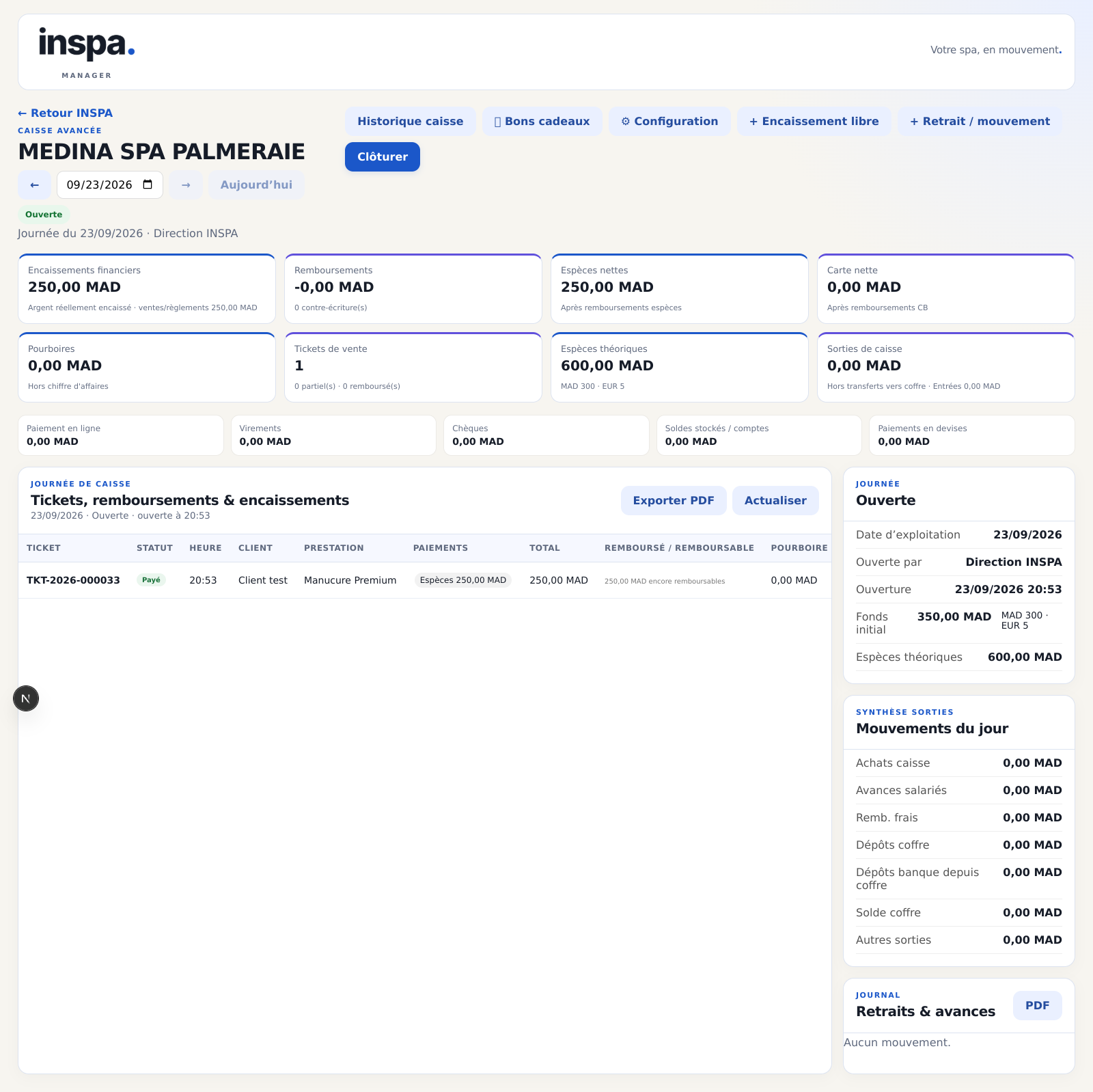Follow the Retour INSPA link

(x=66, y=113)
